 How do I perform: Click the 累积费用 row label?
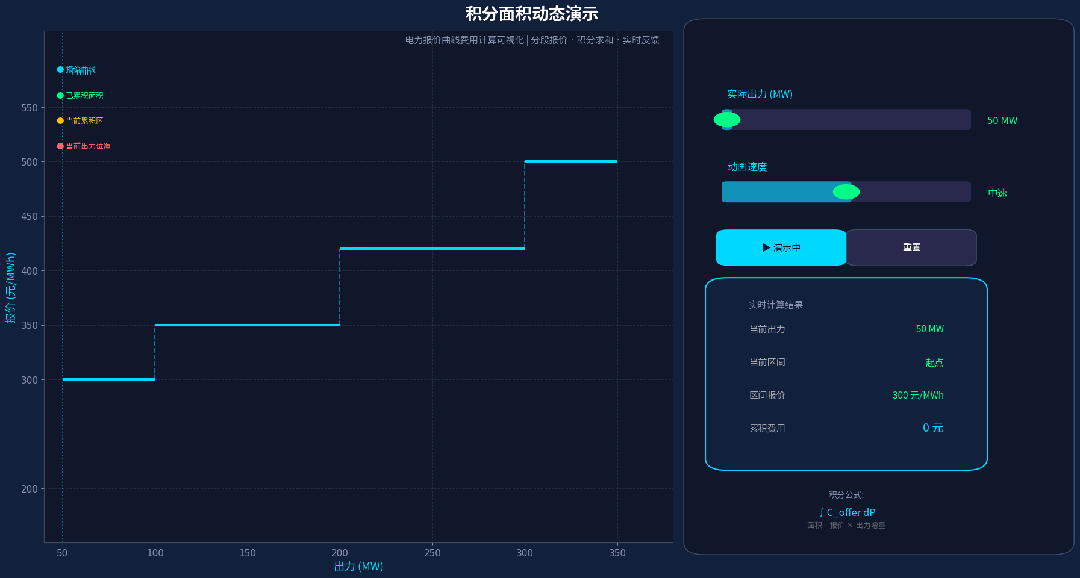767,428
